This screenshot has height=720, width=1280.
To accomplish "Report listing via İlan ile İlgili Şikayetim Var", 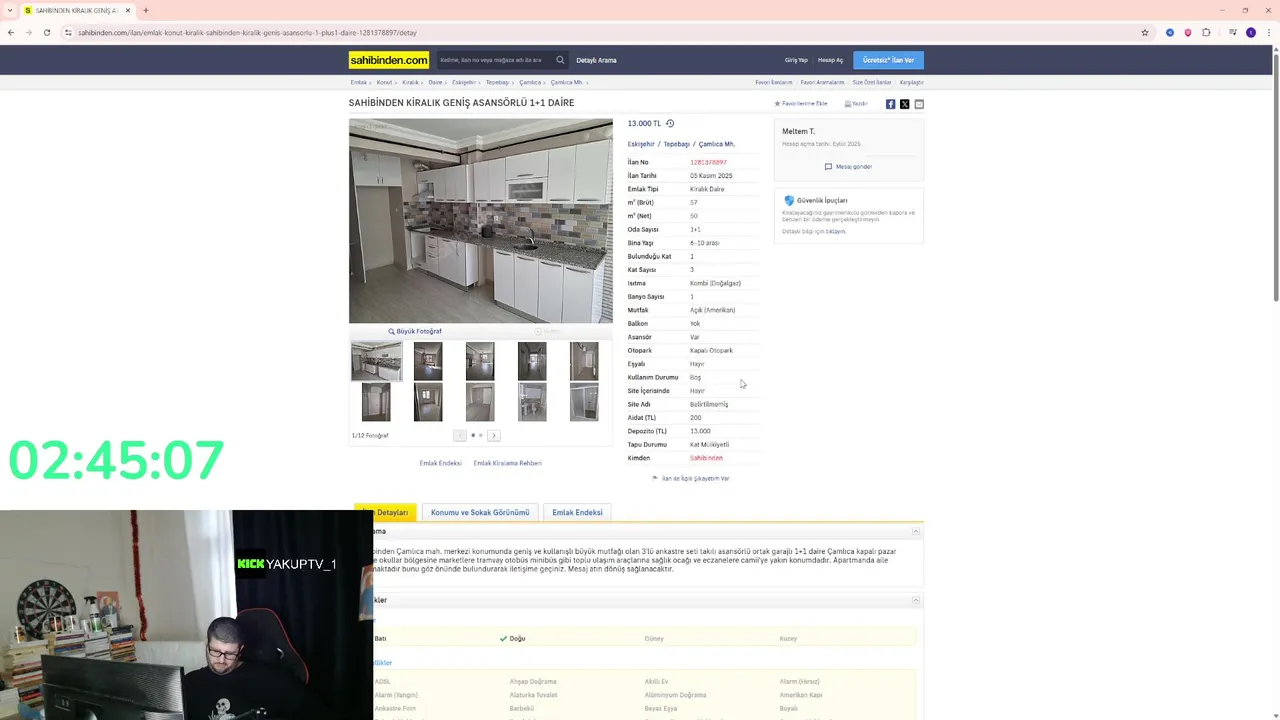I will click(x=691, y=478).
